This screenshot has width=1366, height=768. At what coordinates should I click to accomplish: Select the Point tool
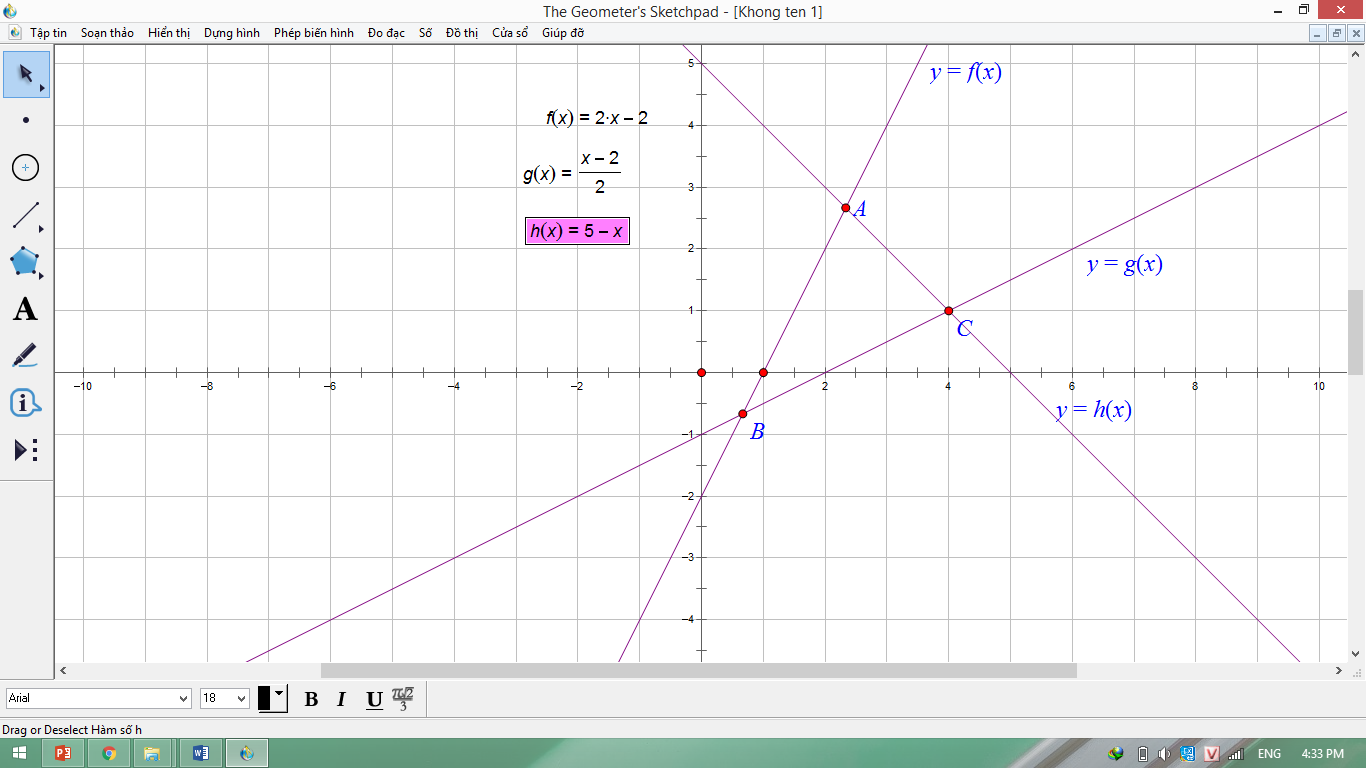[x=26, y=120]
